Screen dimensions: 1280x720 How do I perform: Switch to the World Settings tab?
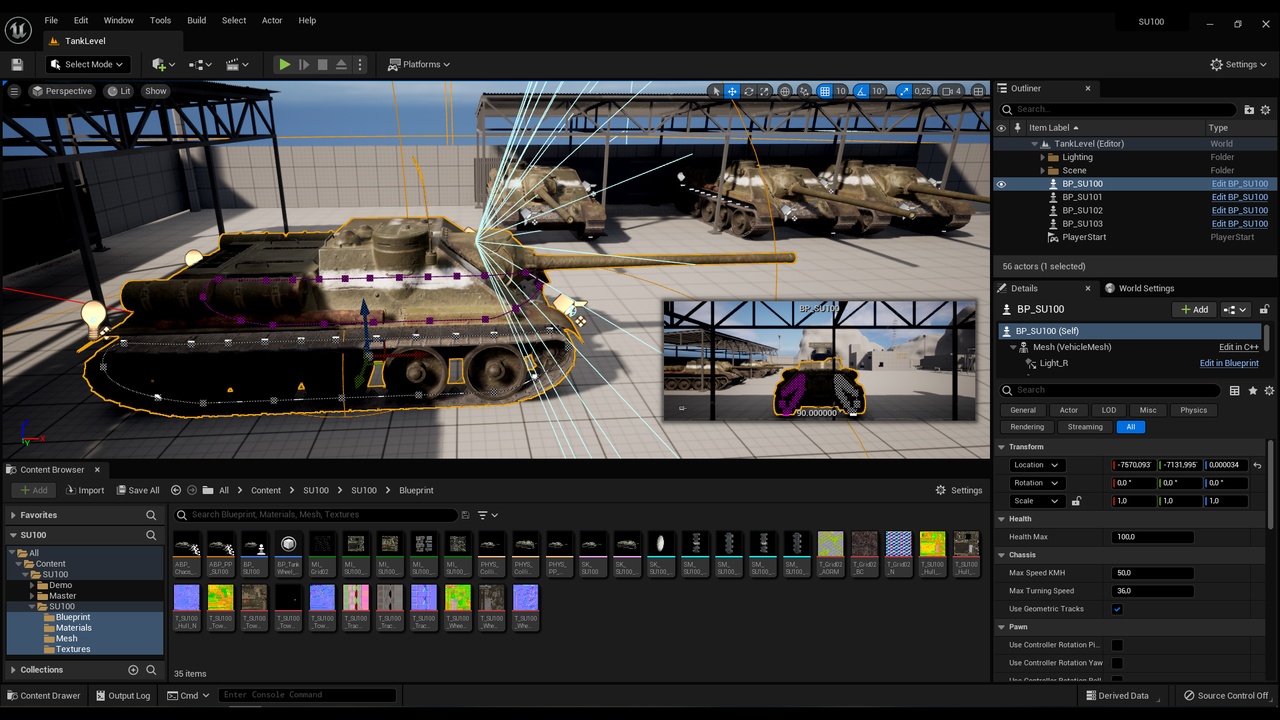click(1139, 288)
